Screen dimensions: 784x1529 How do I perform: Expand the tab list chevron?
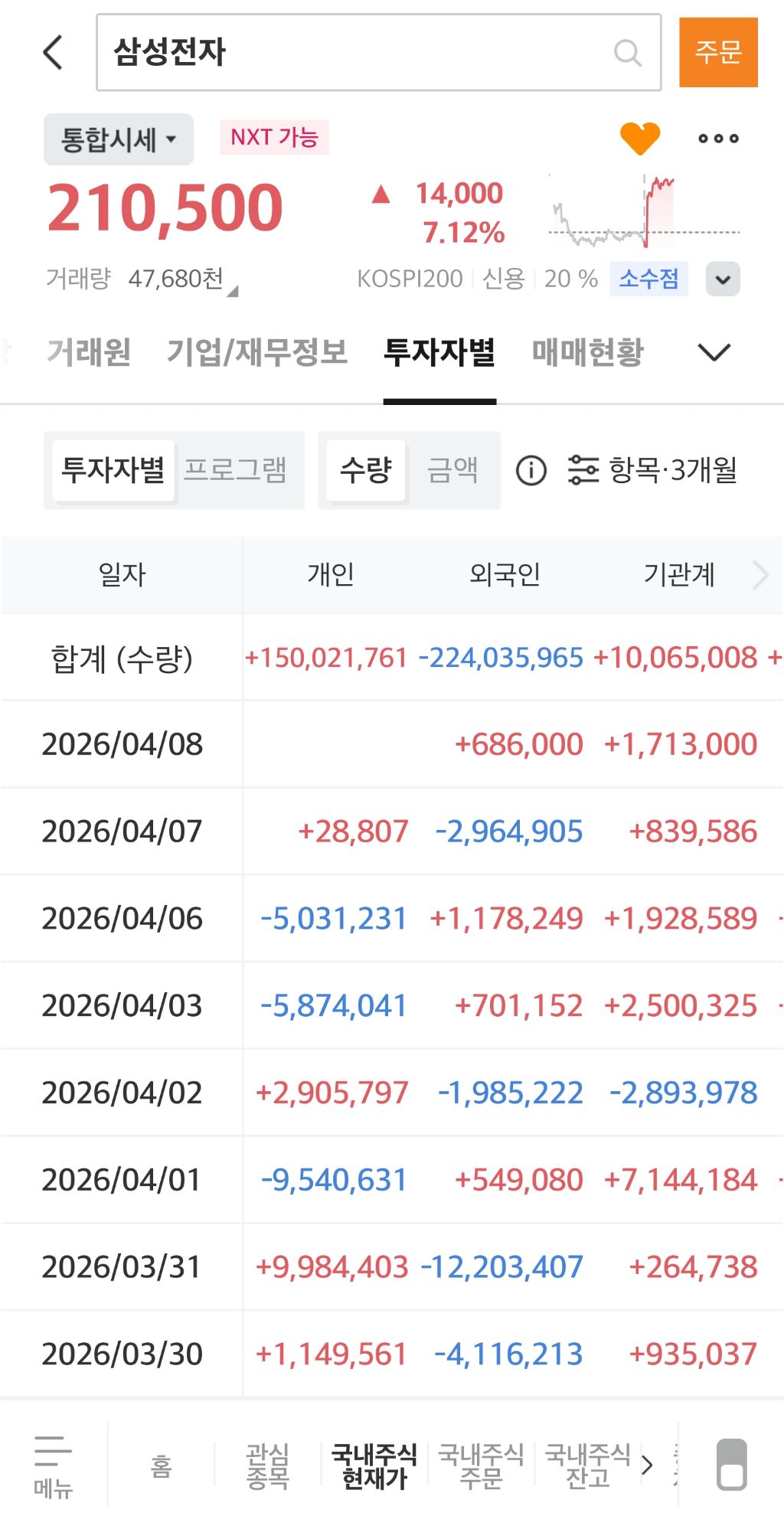[714, 352]
